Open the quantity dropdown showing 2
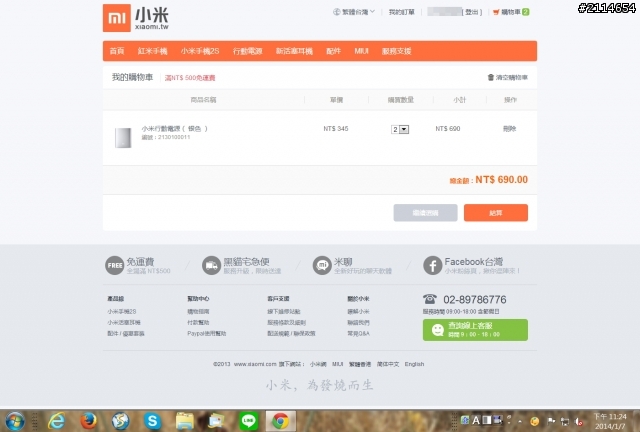 400,129
